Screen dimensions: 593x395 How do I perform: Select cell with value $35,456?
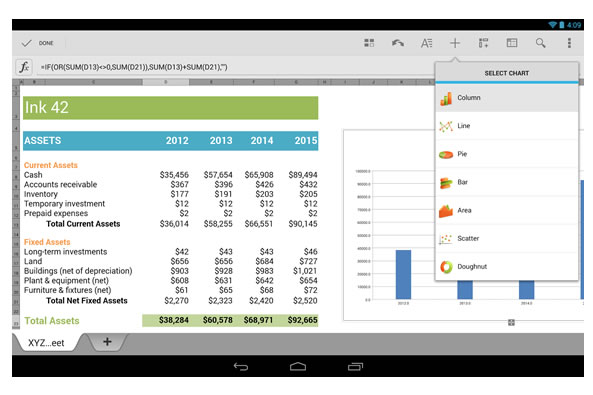pos(174,175)
